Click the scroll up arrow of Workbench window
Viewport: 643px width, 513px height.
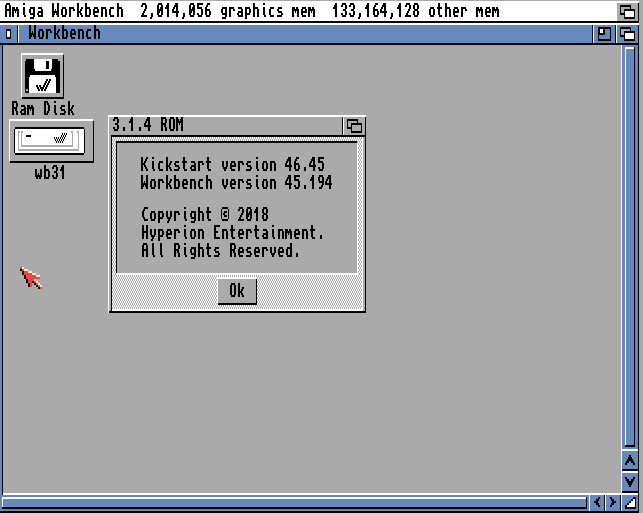click(x=630, y=461)
